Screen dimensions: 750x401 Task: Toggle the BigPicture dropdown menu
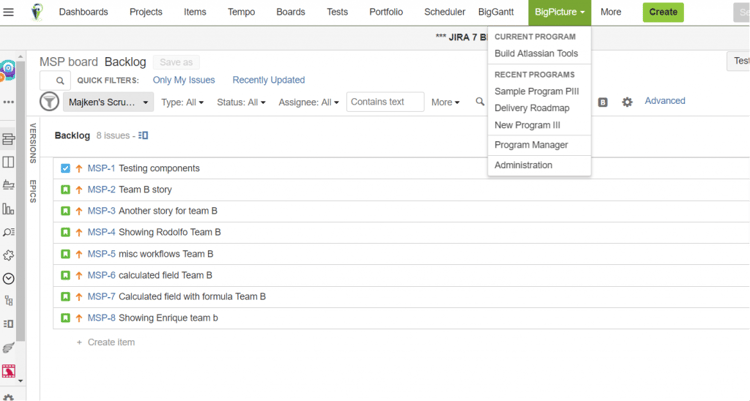(x=560, y=12)
